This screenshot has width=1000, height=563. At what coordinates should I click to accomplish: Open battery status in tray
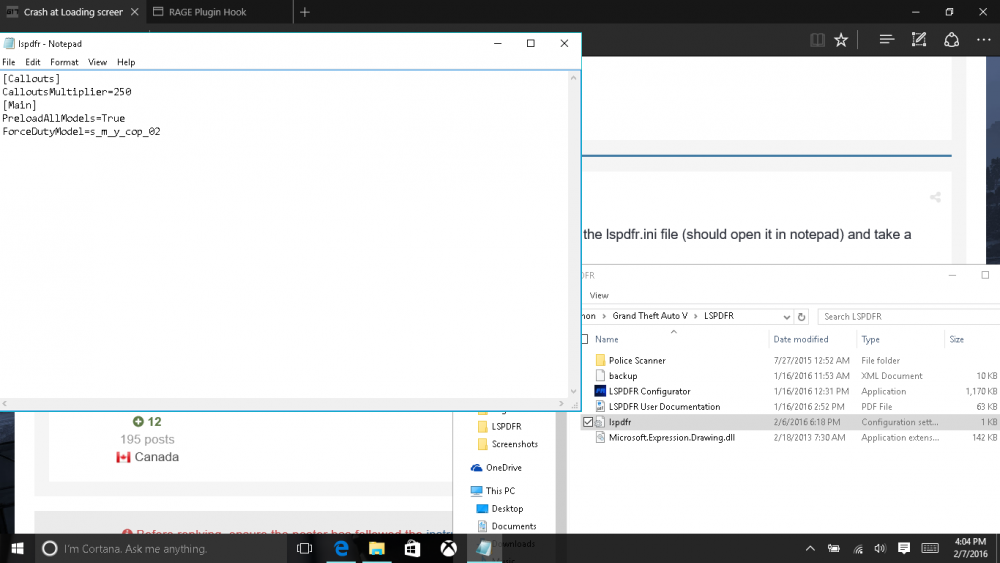[834, 548]
